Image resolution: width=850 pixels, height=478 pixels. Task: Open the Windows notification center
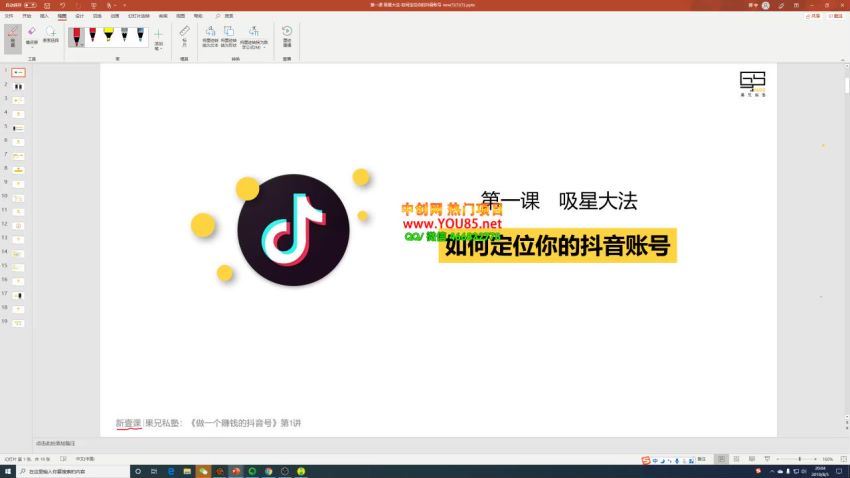(x=839, y=471)
